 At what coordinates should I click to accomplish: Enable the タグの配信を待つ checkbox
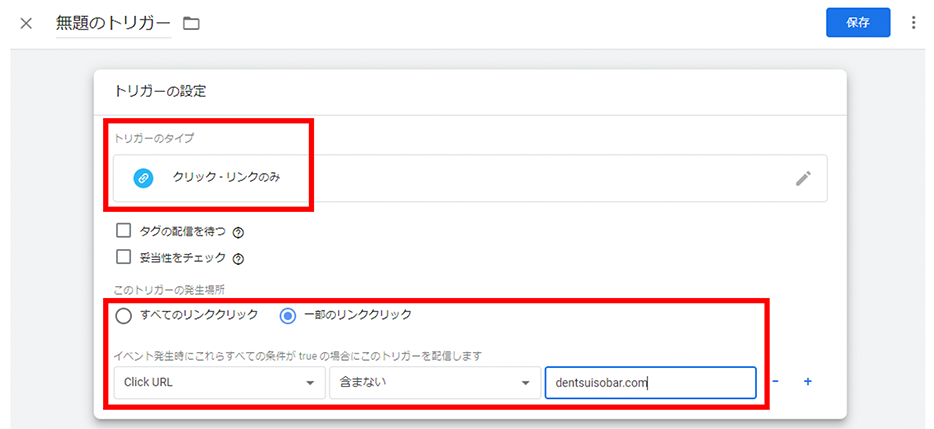tap(124, 231)
